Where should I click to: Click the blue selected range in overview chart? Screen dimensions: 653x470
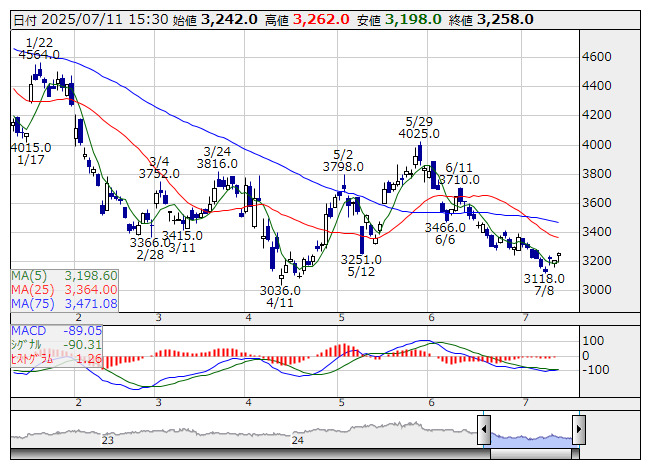[x=531, y=440]
